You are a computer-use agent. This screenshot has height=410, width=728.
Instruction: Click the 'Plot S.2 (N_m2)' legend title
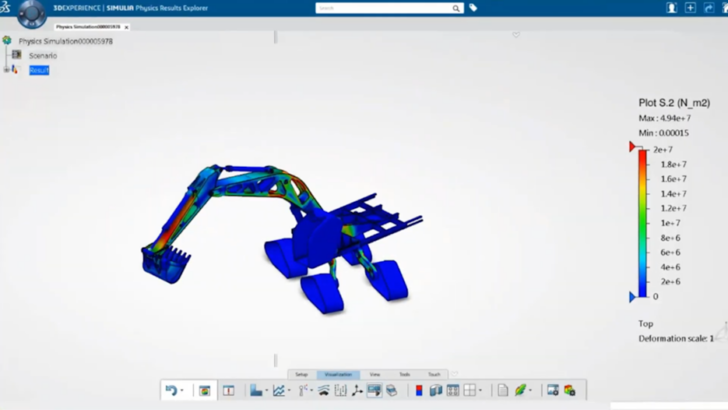[x=674, y=103]
